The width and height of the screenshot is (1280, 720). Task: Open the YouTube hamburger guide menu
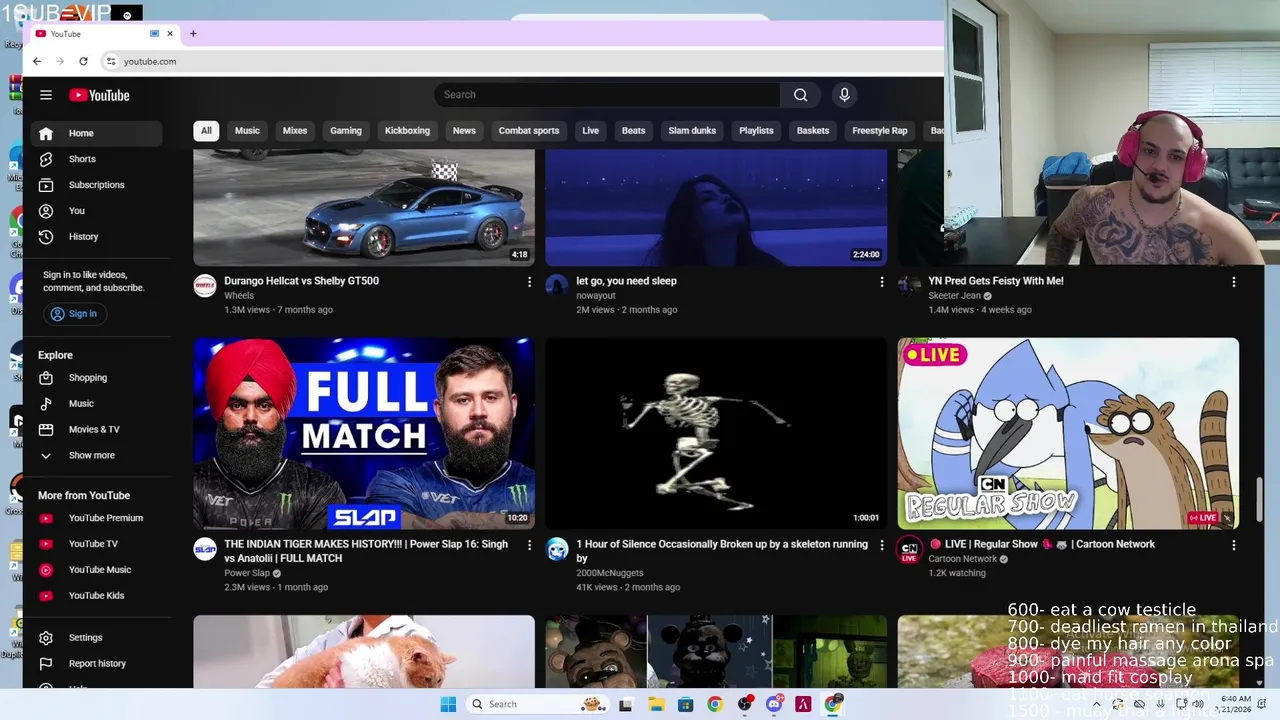pos(46,95)
